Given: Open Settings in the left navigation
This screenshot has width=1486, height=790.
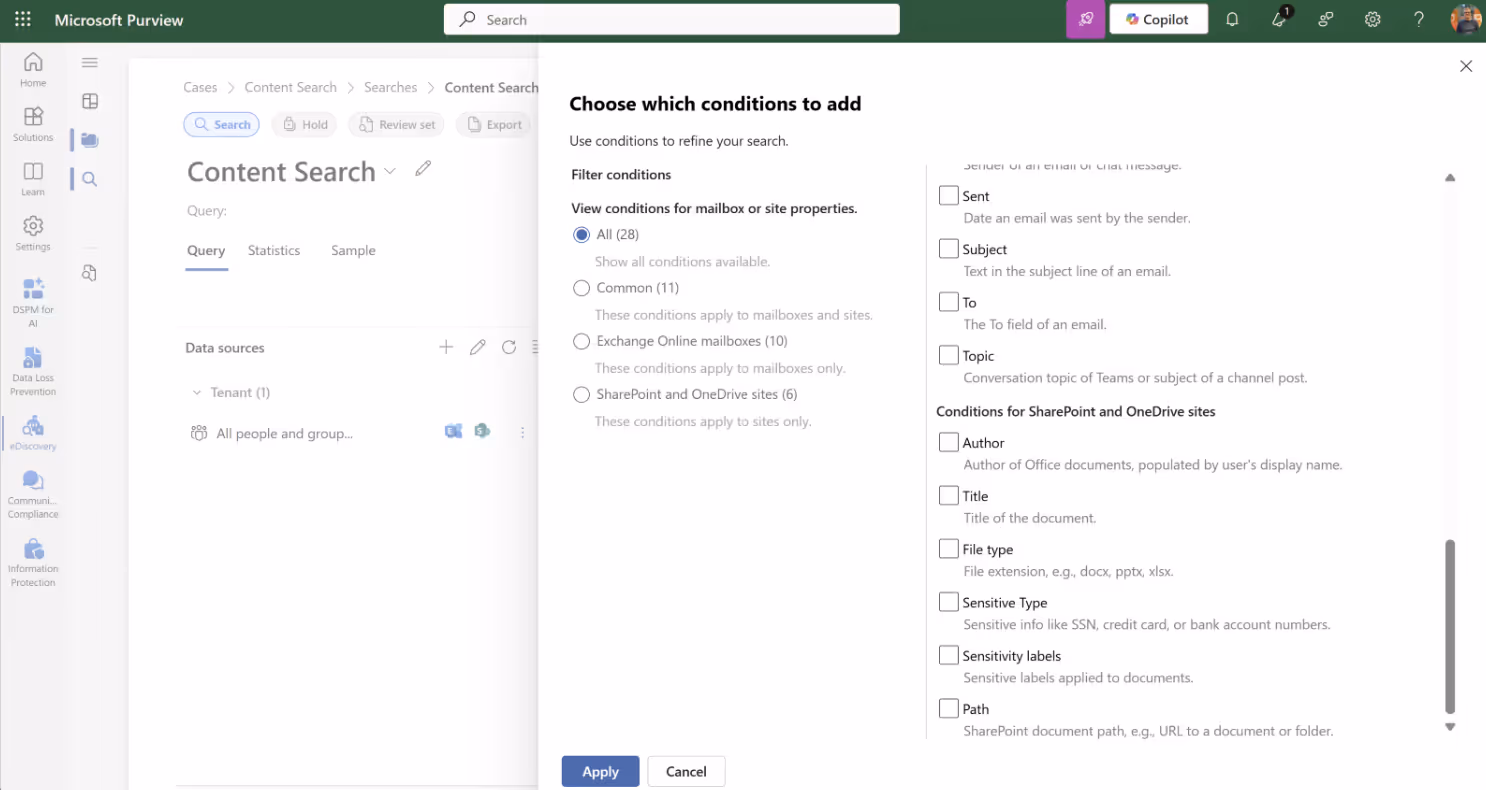Looking at the screenshot, I should [x=33, y=233].
